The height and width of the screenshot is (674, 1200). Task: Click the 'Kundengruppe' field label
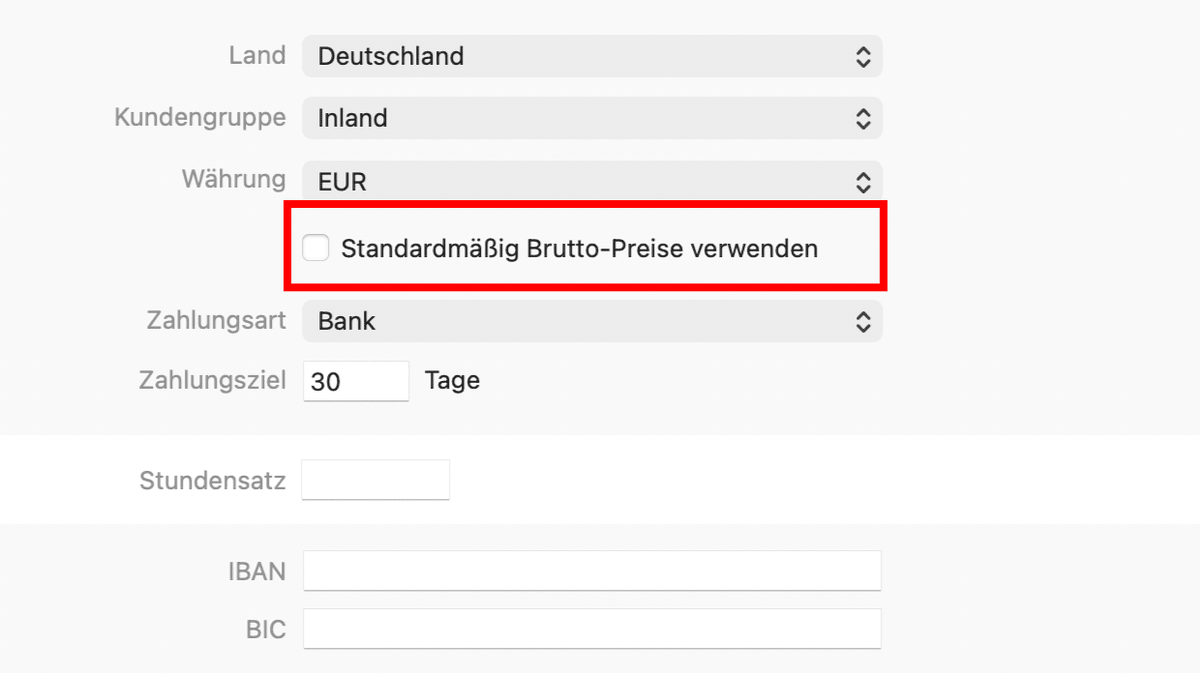click(200, 118)
